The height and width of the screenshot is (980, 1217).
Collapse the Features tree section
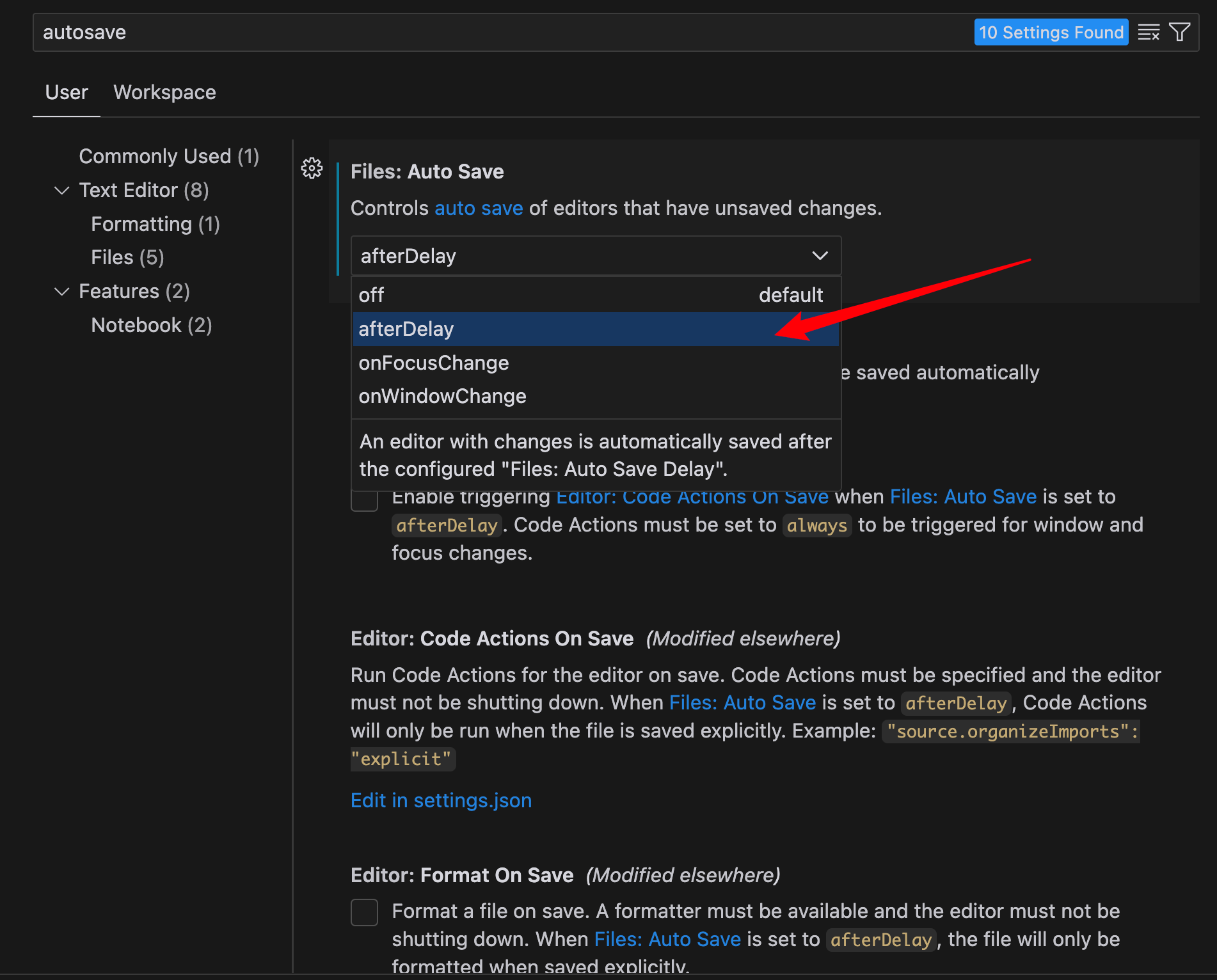click(62, 292)
